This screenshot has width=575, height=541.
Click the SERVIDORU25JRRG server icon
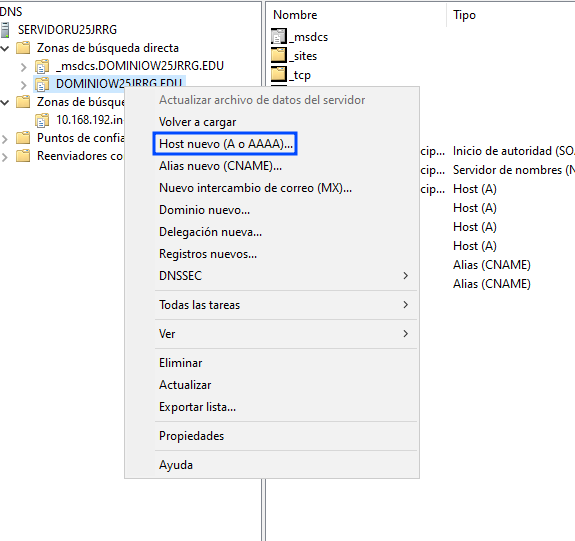tap(5, 30)
